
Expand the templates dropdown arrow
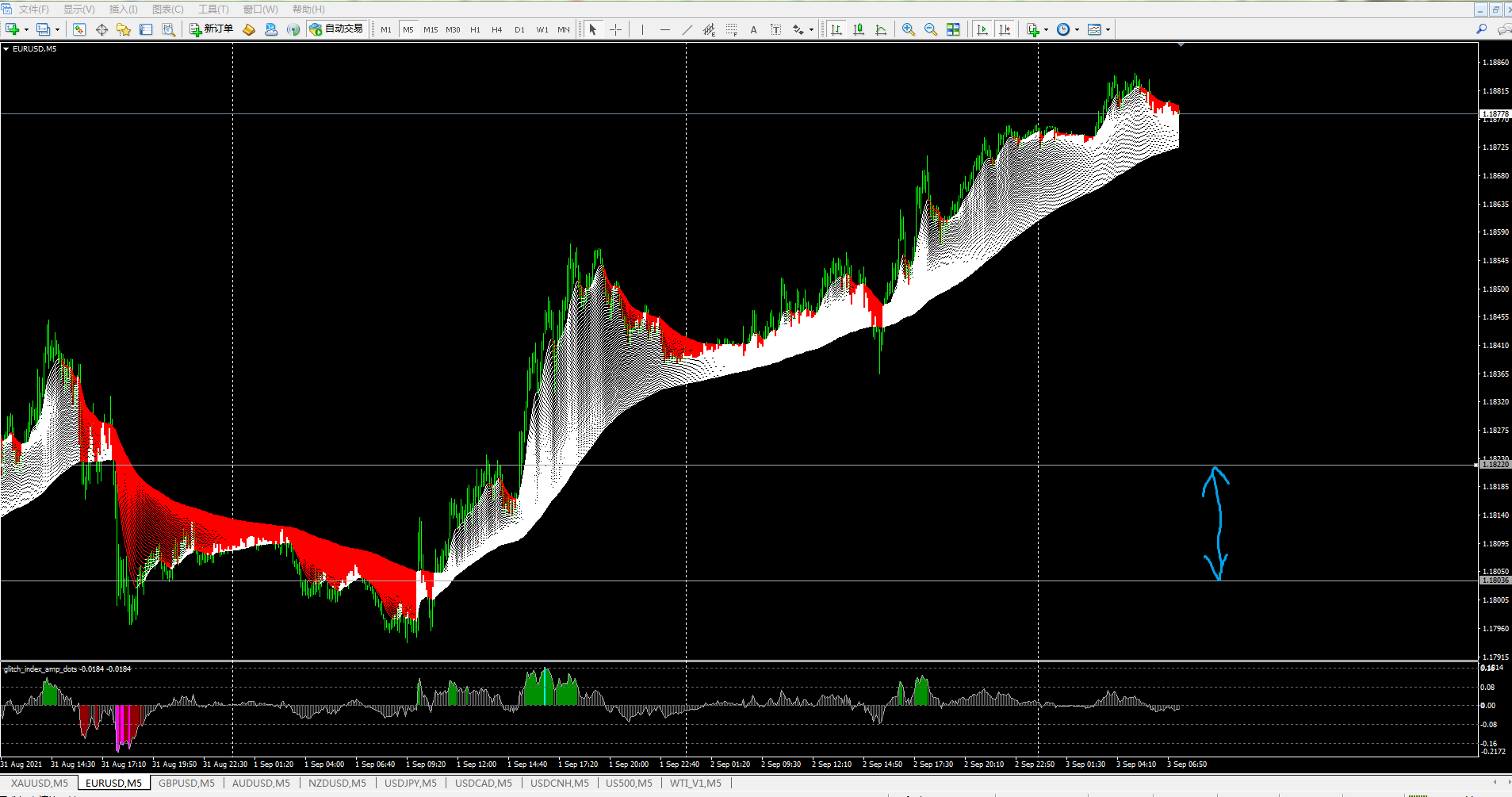pos(1108,30)
